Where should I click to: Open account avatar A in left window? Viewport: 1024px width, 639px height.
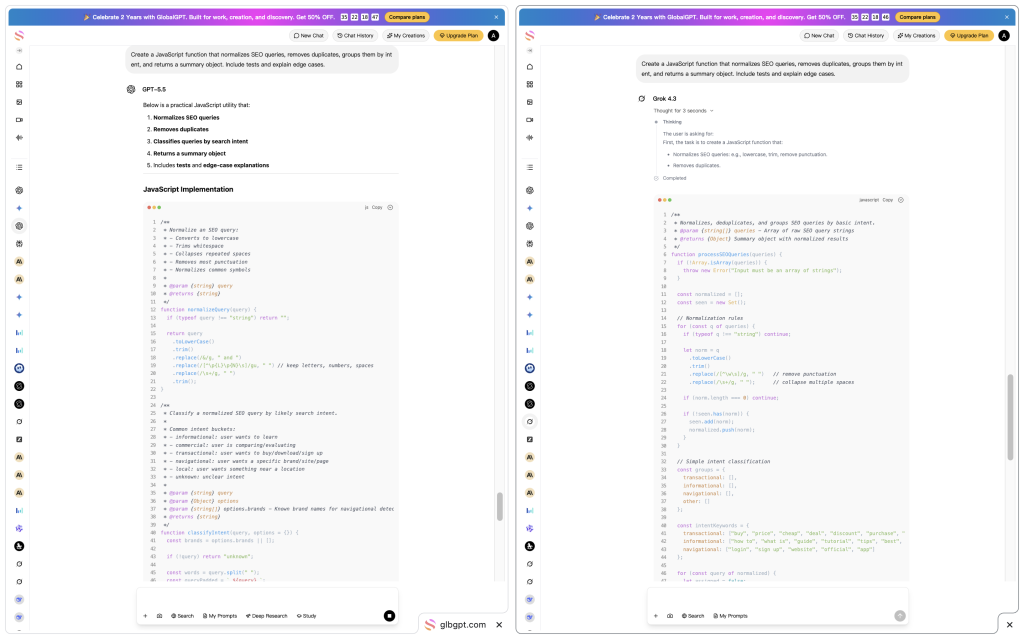coord(494,35)
